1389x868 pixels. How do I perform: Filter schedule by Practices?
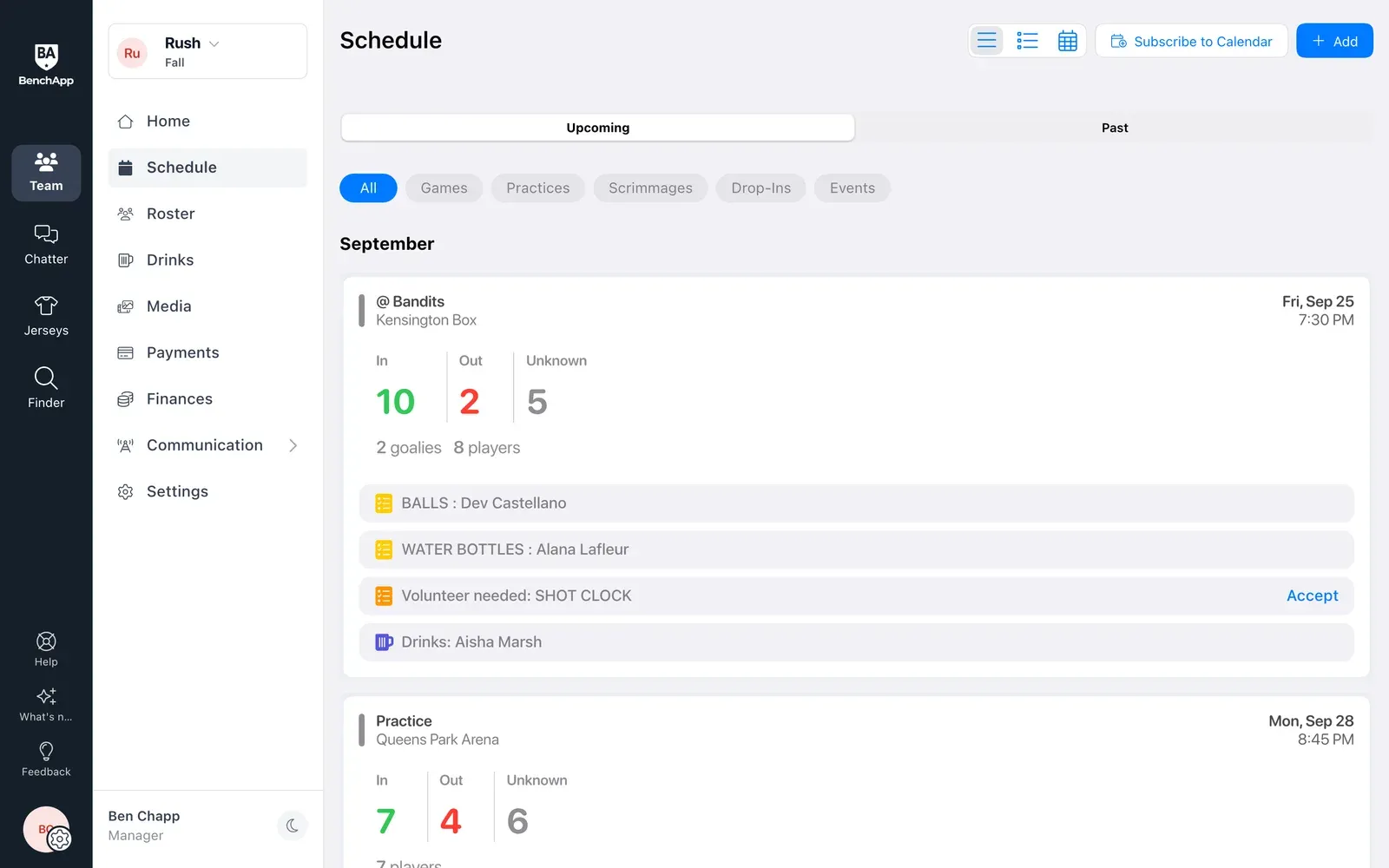pyautogui.click(x=537, y=188)
